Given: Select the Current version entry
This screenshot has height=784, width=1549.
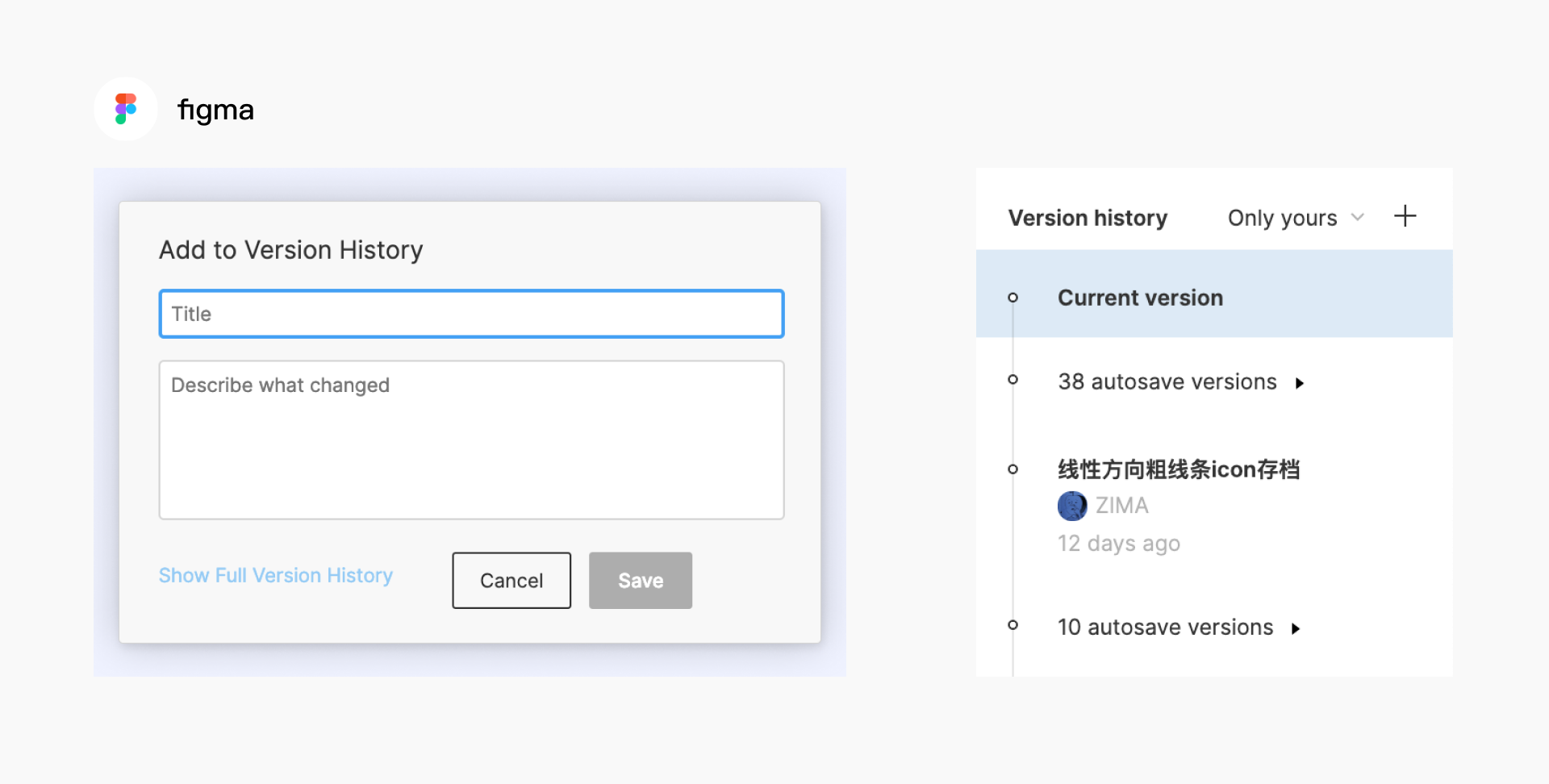Looking at the screenshot, I should 1140,298.
